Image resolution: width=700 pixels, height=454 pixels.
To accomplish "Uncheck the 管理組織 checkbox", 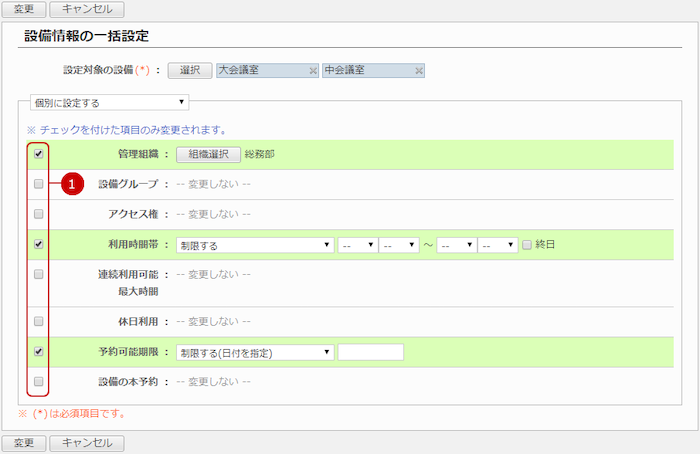I will tap(38, 155).
